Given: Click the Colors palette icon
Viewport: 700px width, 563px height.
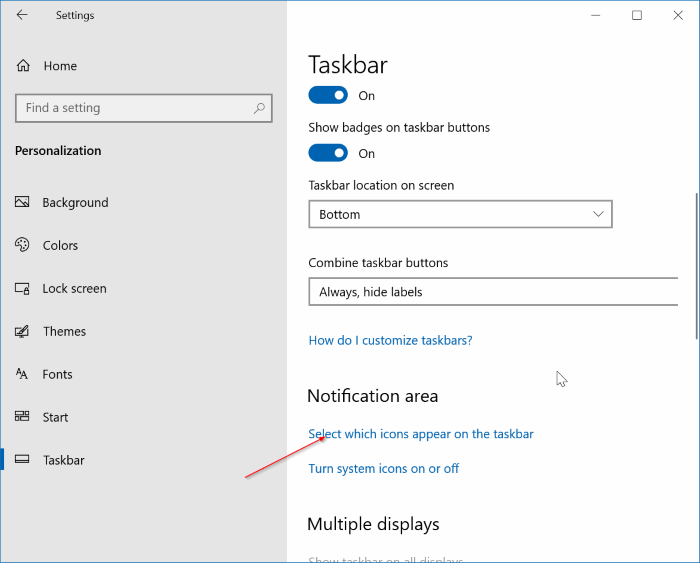Looking at the screenshot, I should (22, 245).
